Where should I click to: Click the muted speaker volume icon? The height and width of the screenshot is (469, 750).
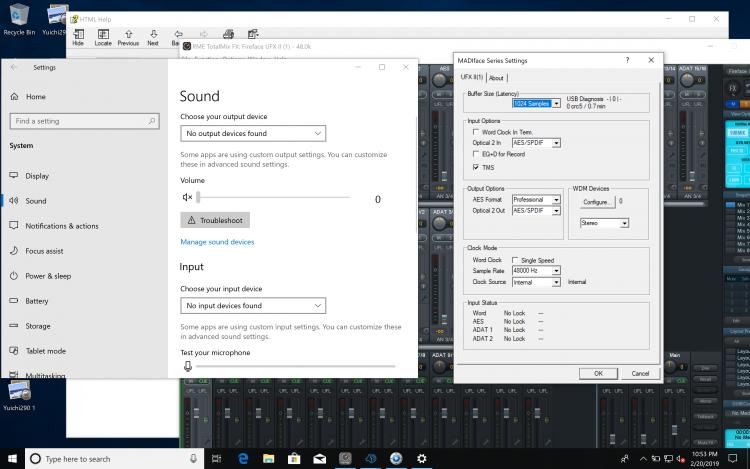tap(187, 197)
